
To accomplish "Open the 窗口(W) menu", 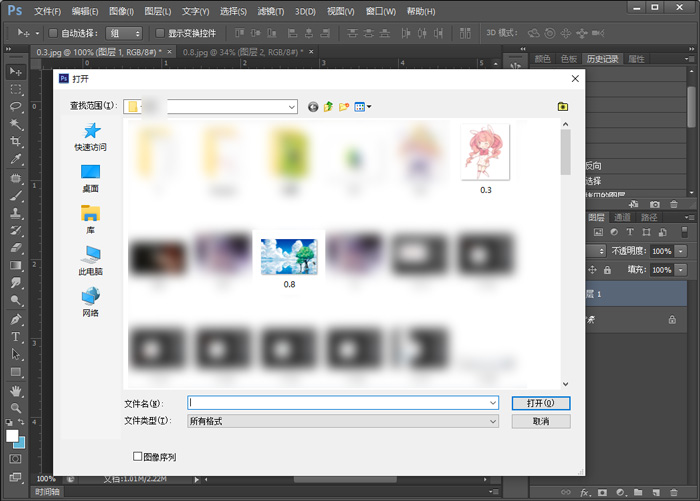I will [381, 12].
